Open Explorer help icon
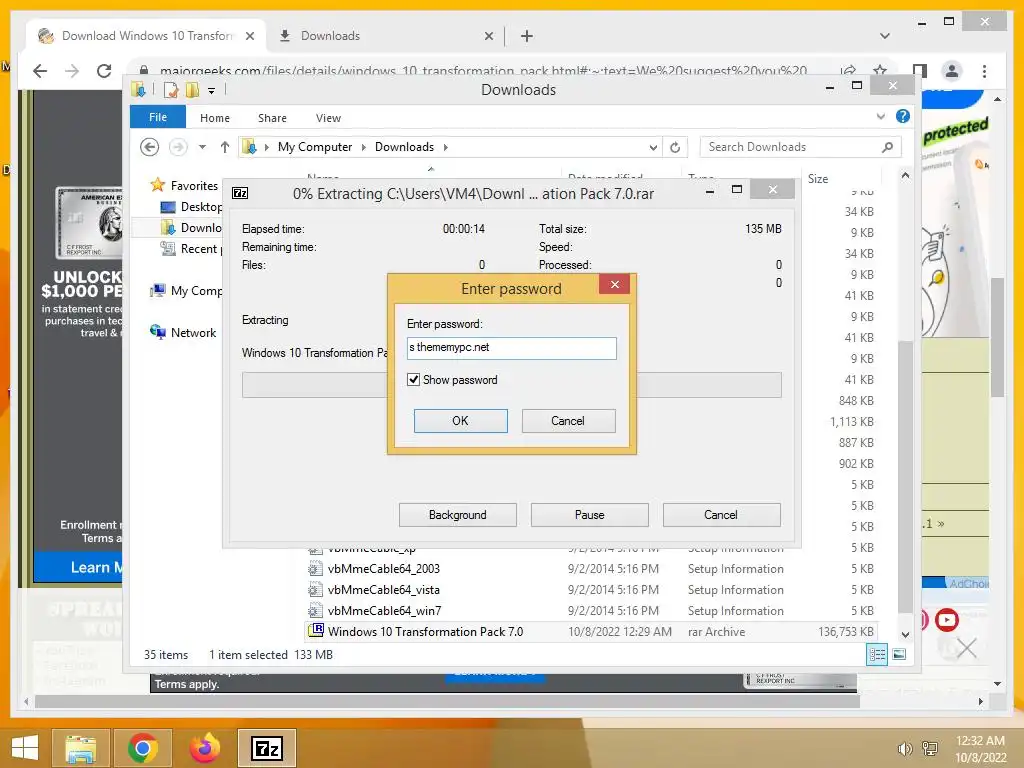This screenshot has height=768, width=1024. coord(903,116)
